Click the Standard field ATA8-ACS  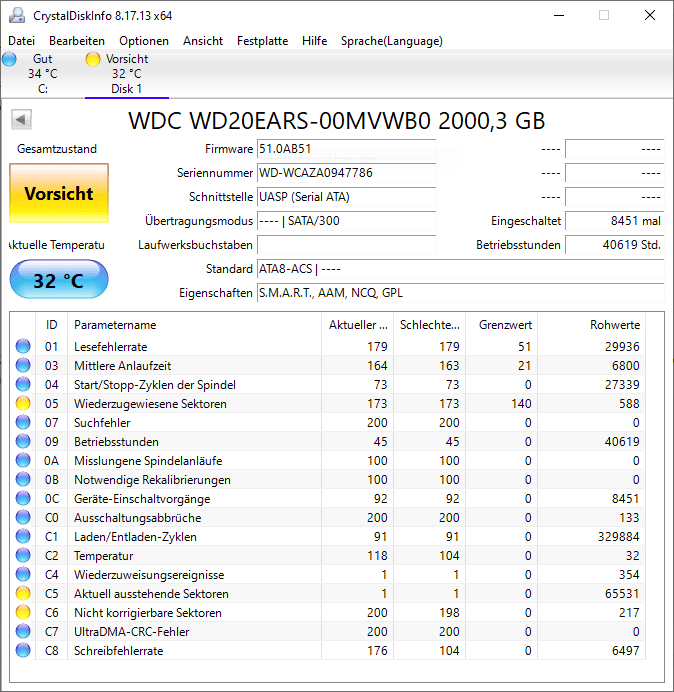tap(460, 269)
